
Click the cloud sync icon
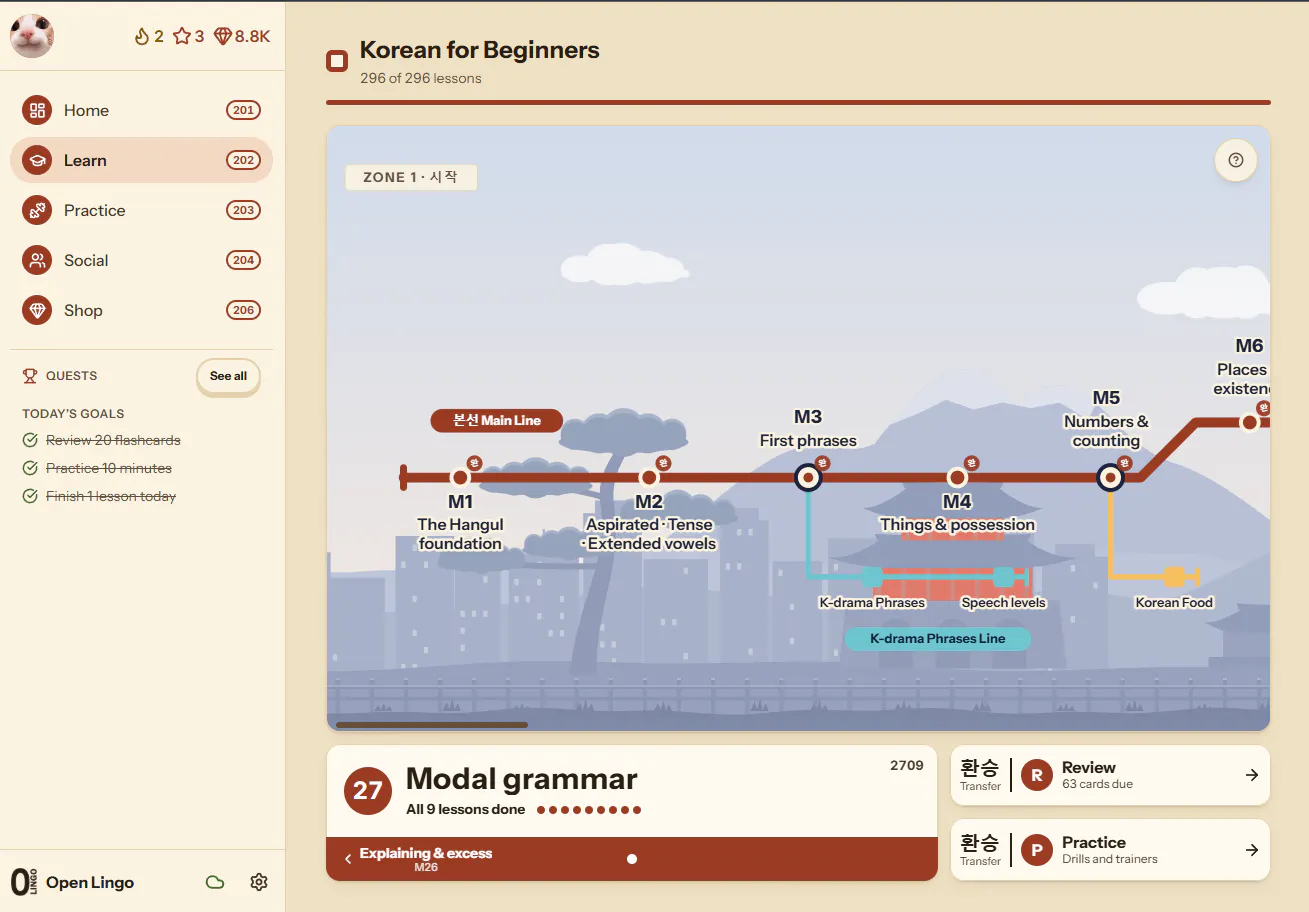click(214, 882)
